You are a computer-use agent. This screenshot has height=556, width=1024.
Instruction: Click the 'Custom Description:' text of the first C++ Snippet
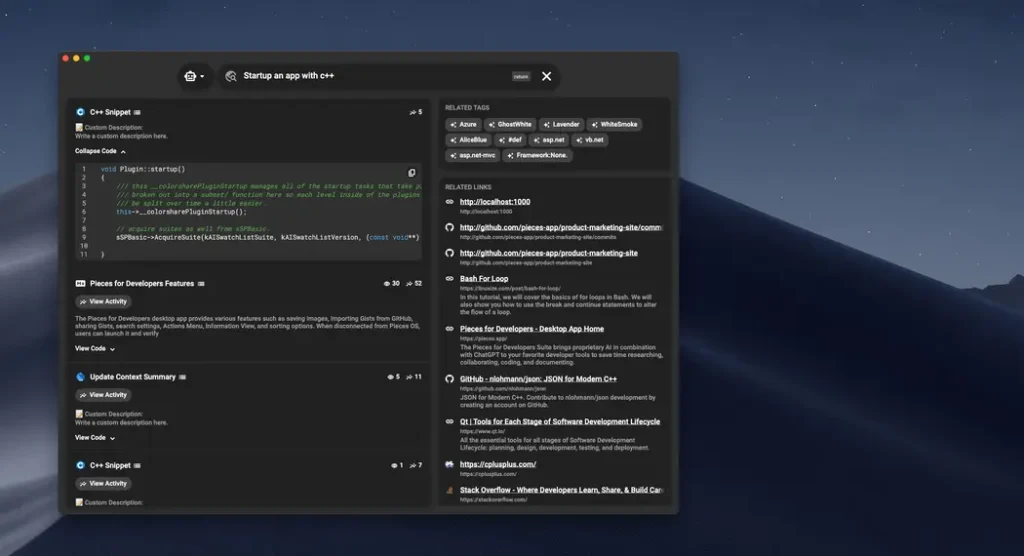pyautogui.click(x=114, y=127)
